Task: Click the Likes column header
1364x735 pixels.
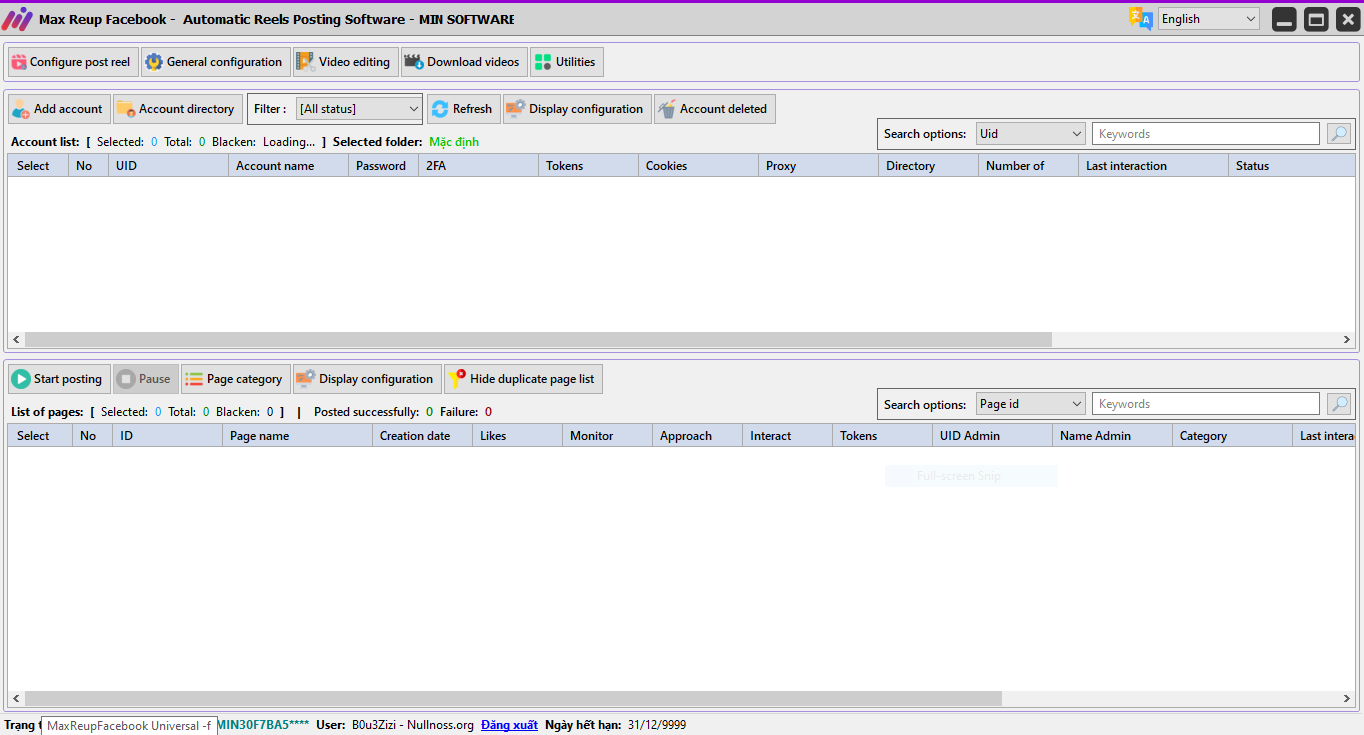Action: pyautogui.click(x=517, y=436)
